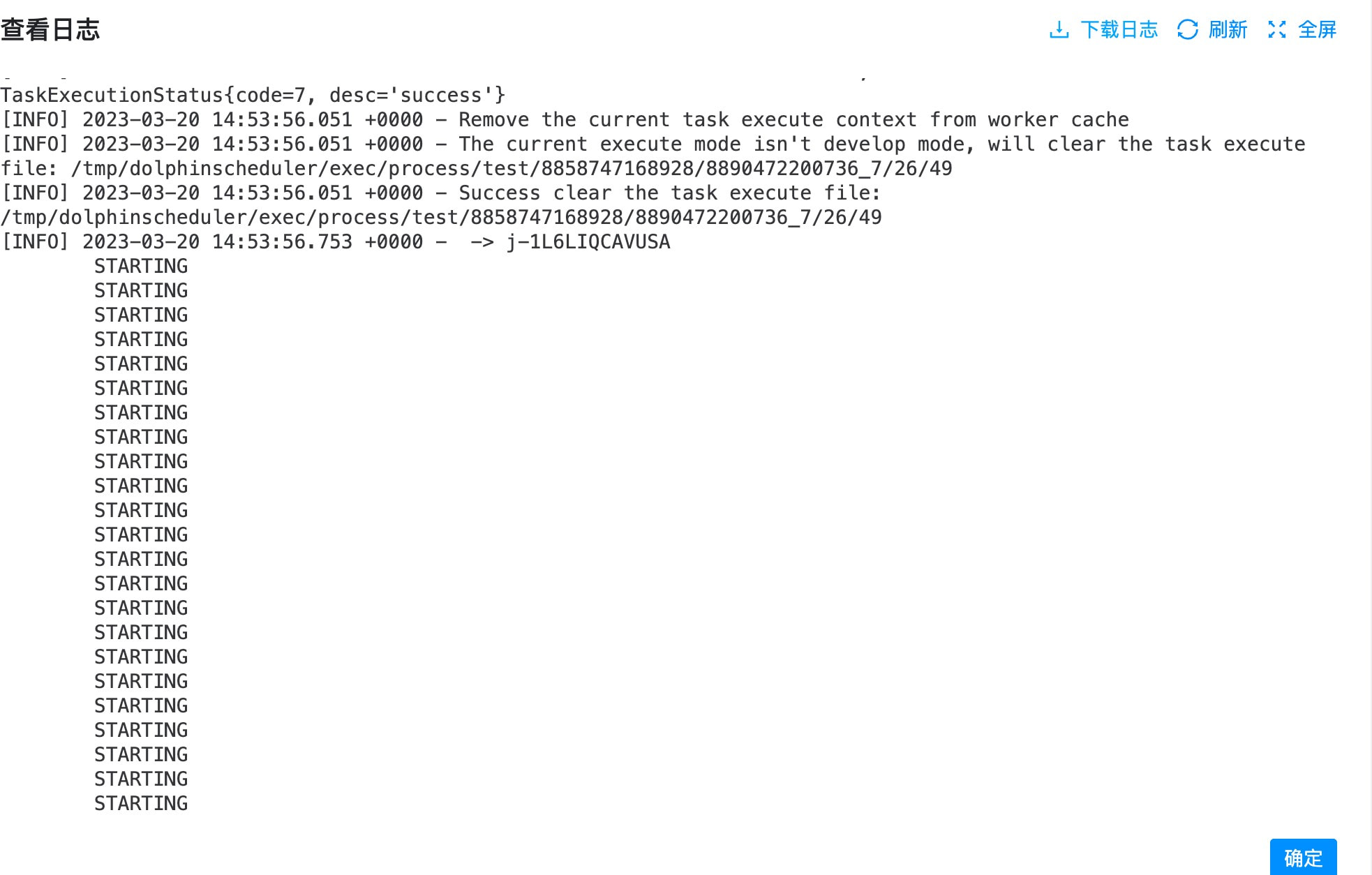Click the TaskExecutionStatus success log line

[x=253, y=95]
